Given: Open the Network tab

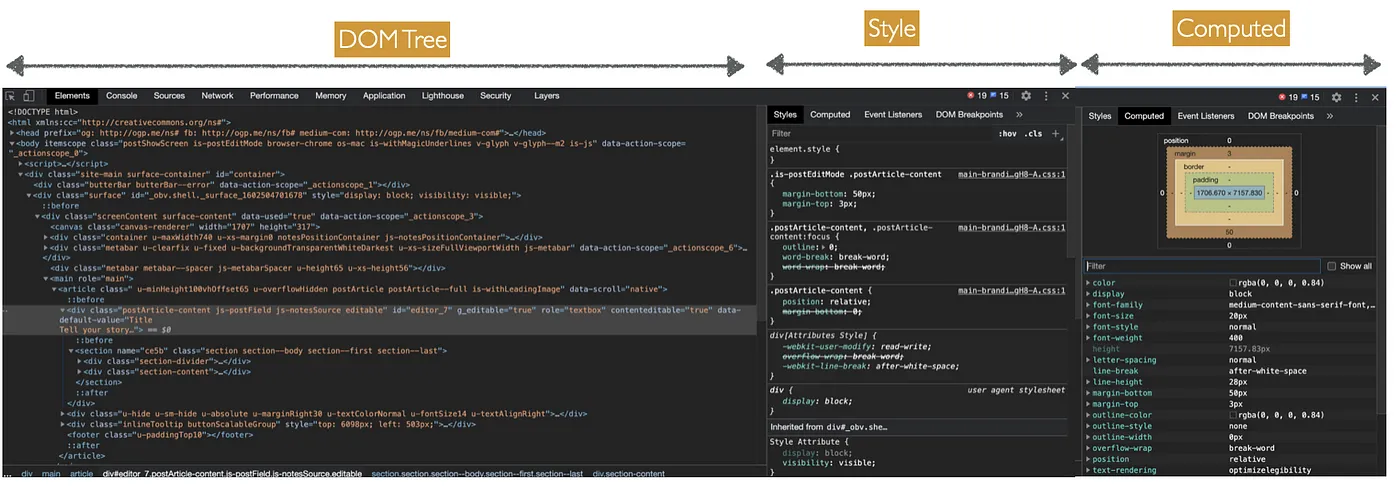Looking at the screenshot, I should pos(217,96).
